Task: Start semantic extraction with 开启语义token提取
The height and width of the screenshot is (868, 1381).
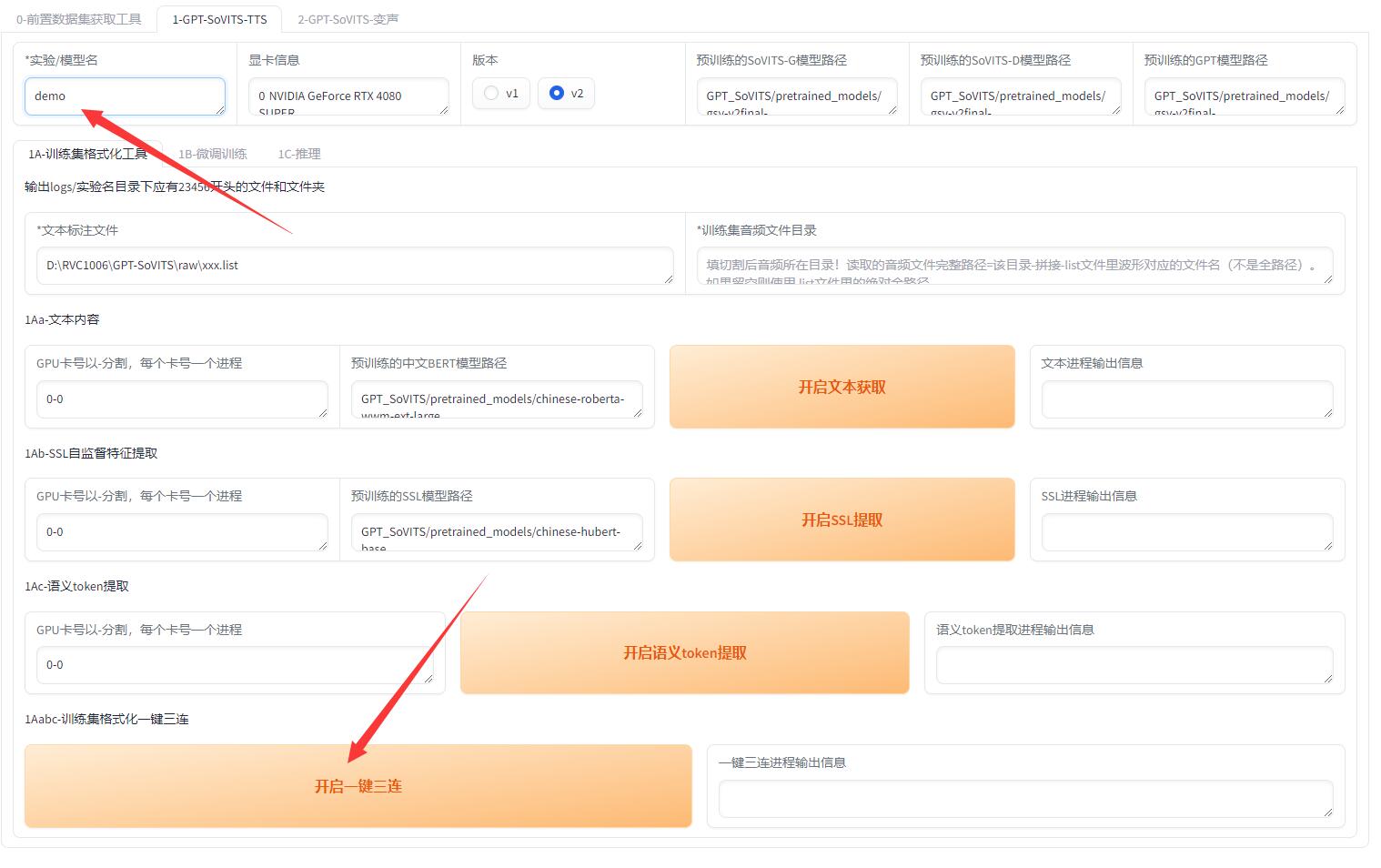Action: [684, 652]
